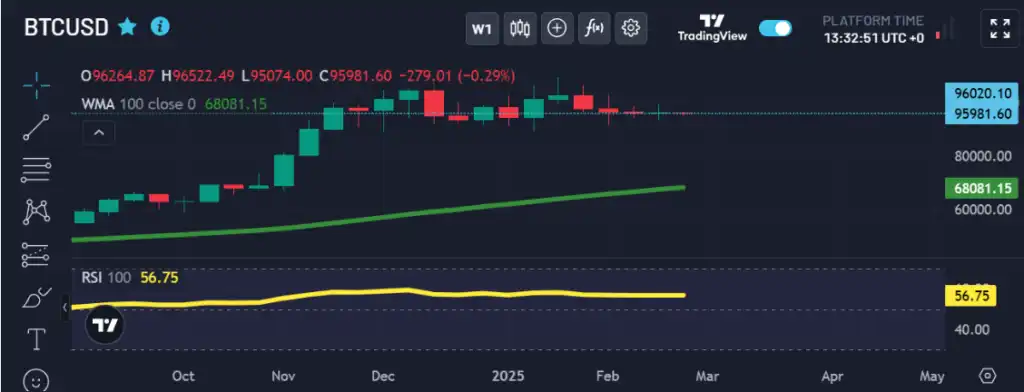Click the BTCUSD symbol name
The image size is (1024, 392).
[x=66, y=27]
